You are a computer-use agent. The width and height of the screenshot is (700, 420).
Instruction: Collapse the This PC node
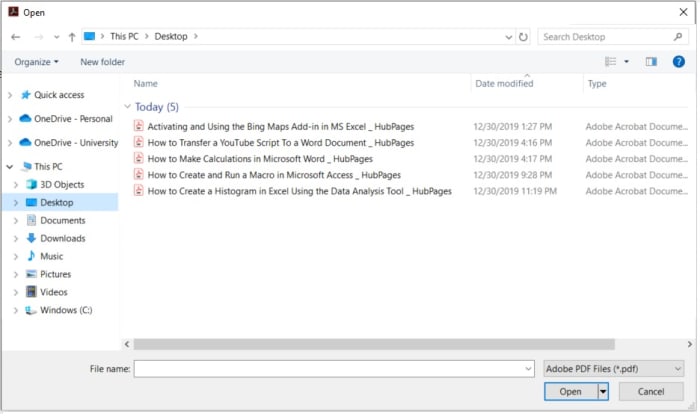click(x=10, y=167)
